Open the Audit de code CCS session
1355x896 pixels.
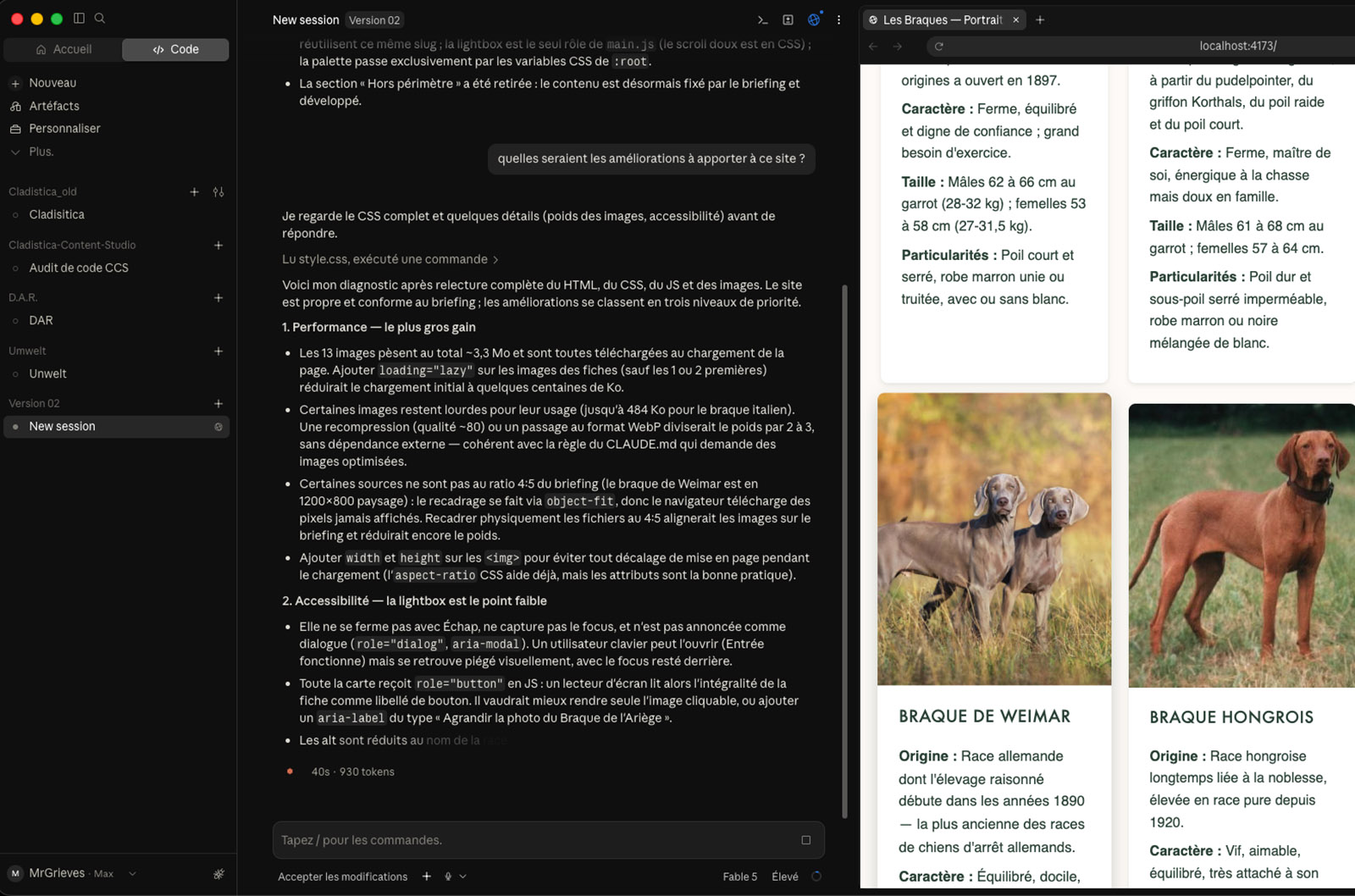tap(79, 268)
